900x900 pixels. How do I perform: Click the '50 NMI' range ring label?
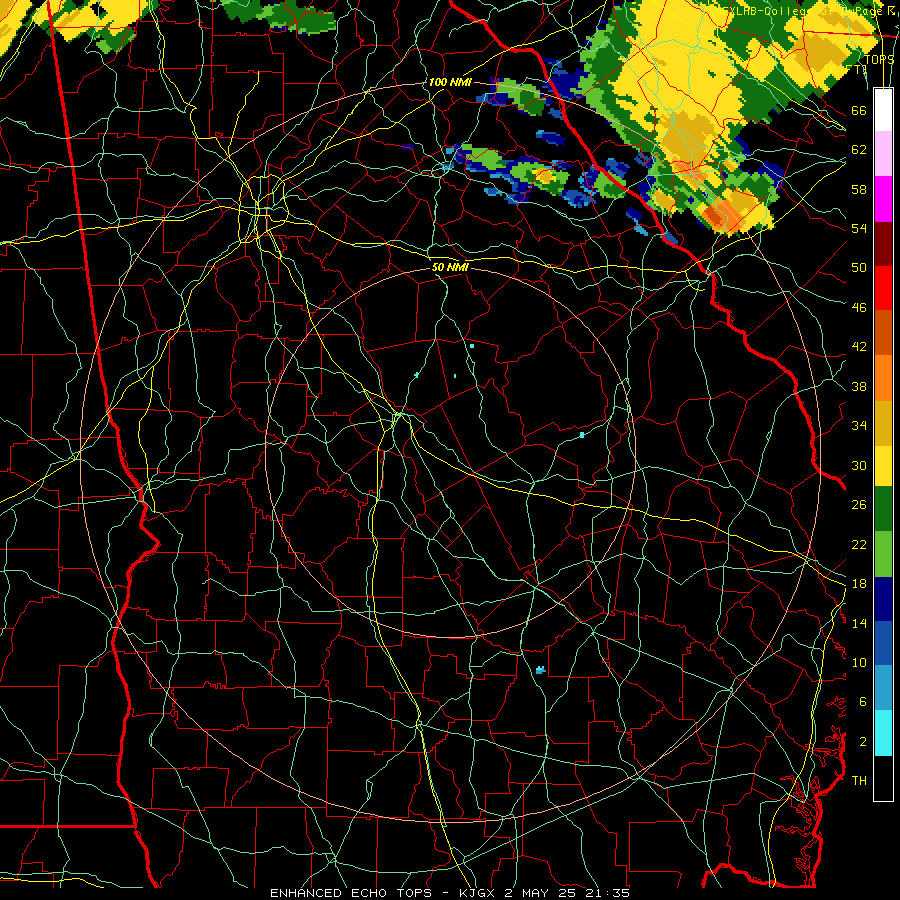[x=450, y=267]
